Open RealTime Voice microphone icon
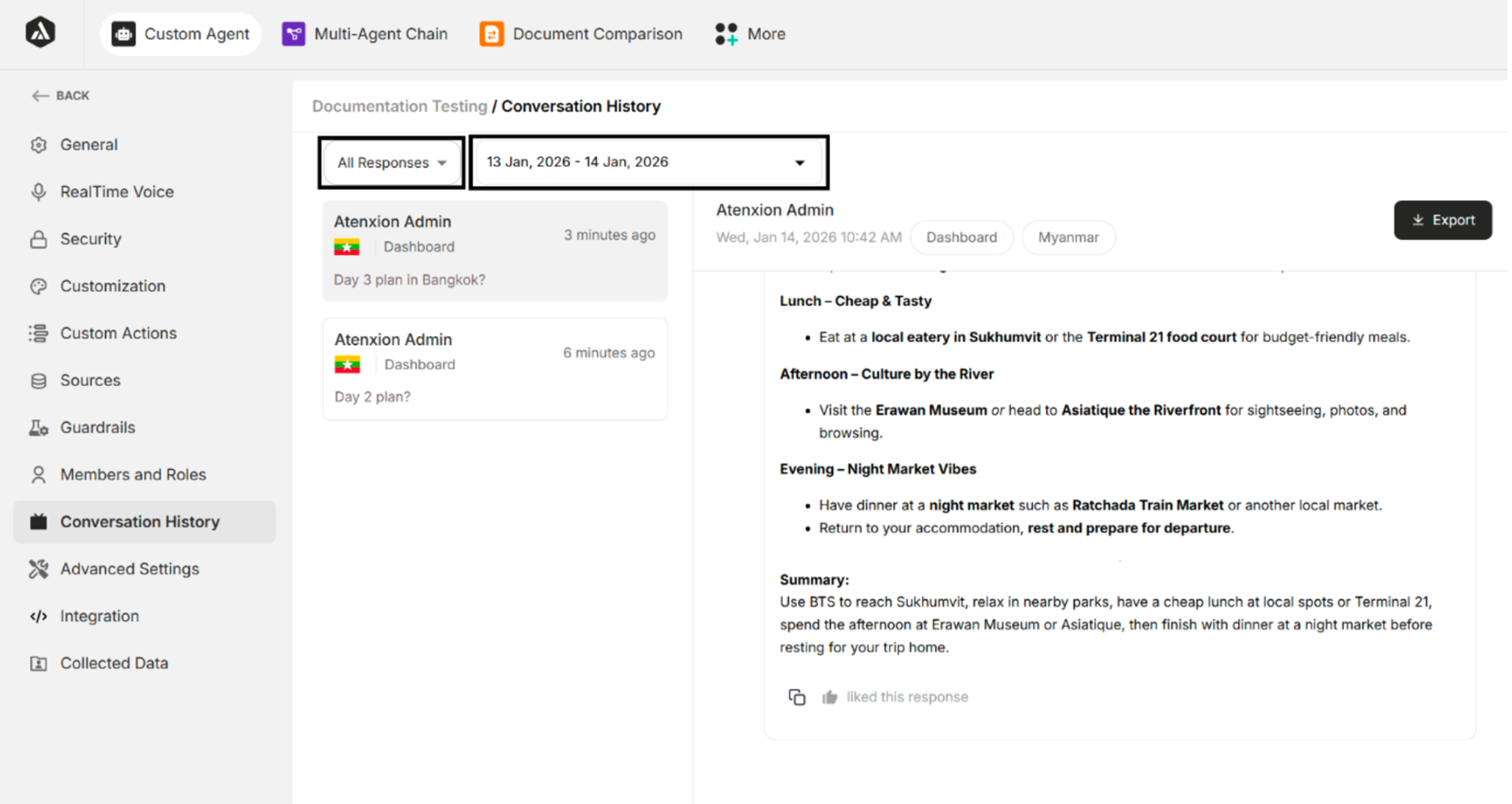Viewport: 1512px width, 804px height. pos(39,192)
